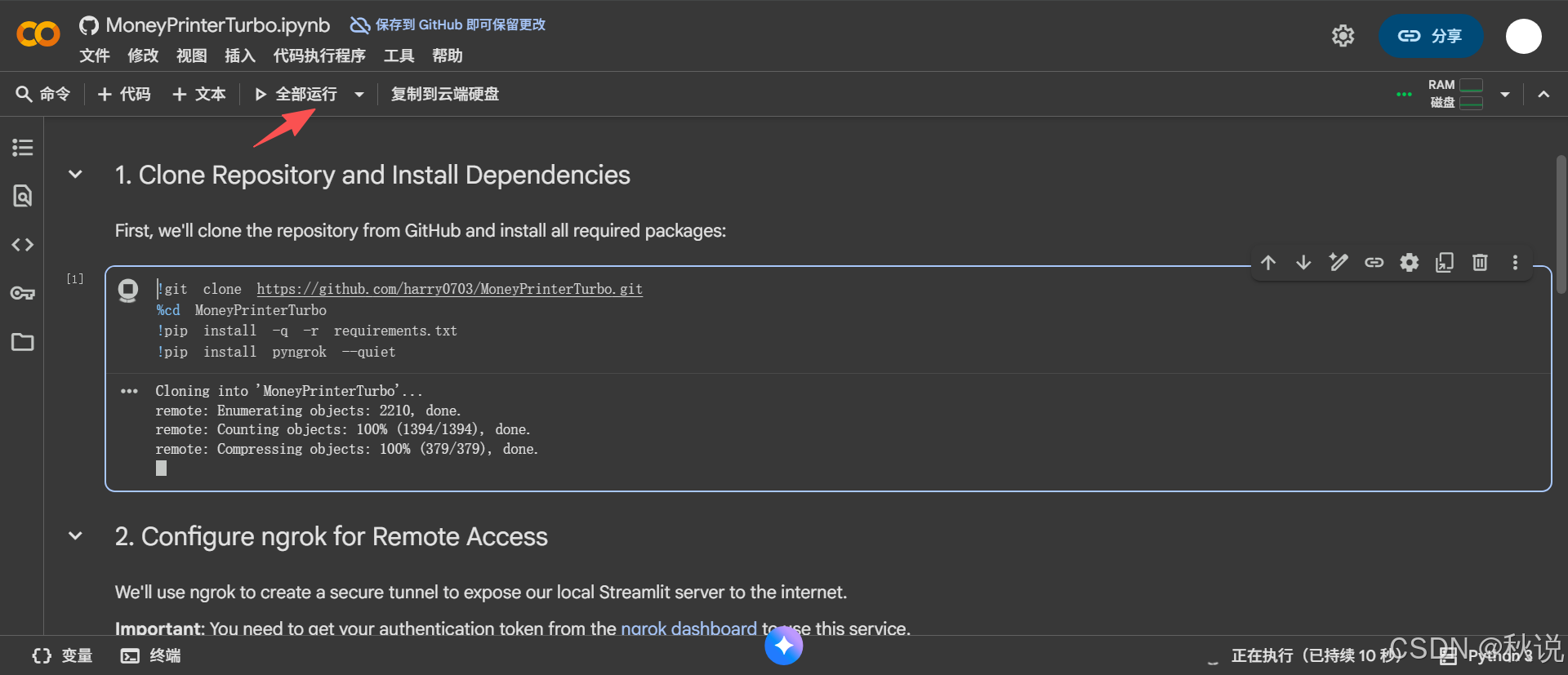Click the 2. Configure ngrok heading text

(332, 536)
